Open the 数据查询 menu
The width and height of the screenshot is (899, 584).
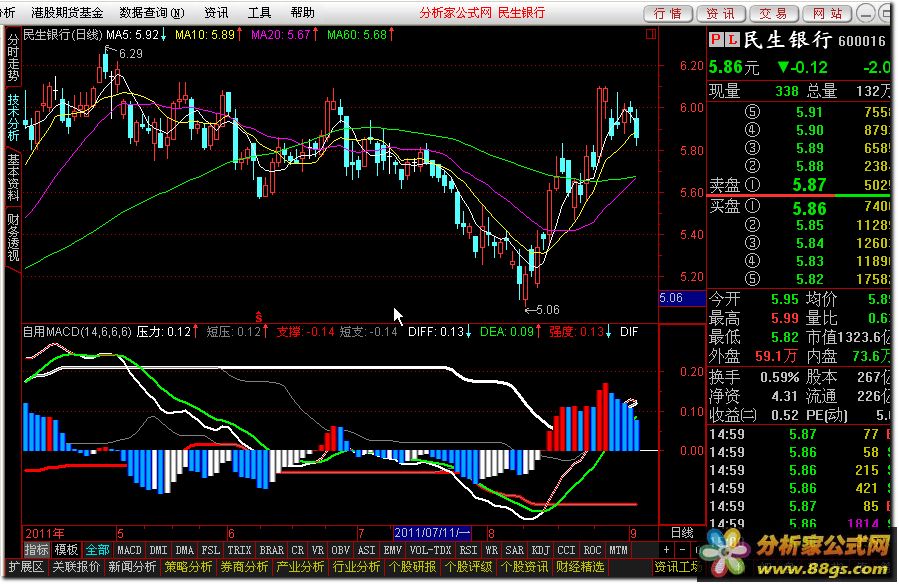[x=151, y=12]
